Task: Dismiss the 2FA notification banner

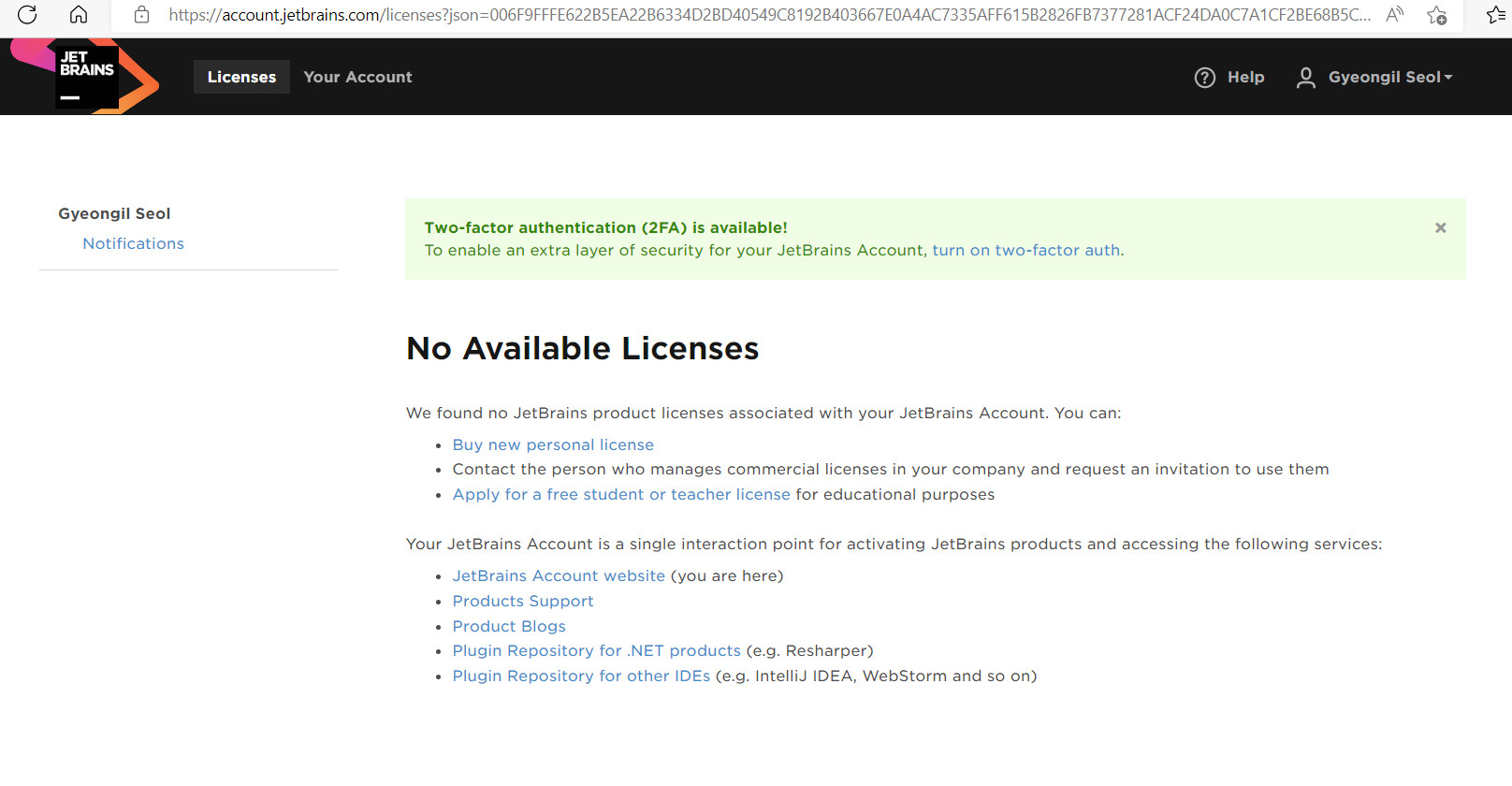Action: [1441, 227]
